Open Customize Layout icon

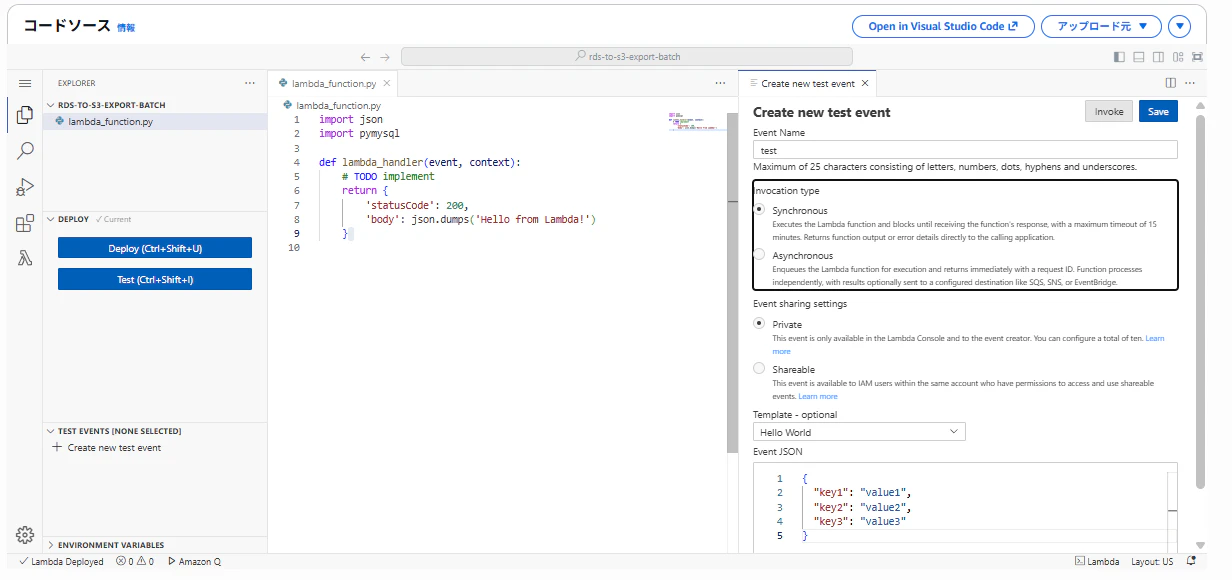pyautogui.click(x=1177, y=57)
